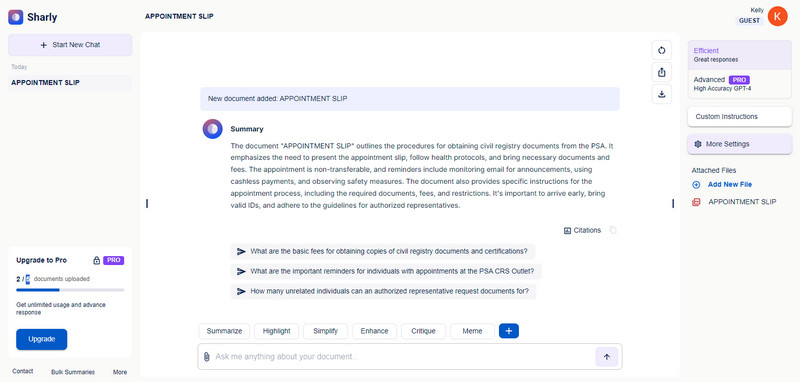
Task: Click the Today label in sidebar
Action: [19, 67]
